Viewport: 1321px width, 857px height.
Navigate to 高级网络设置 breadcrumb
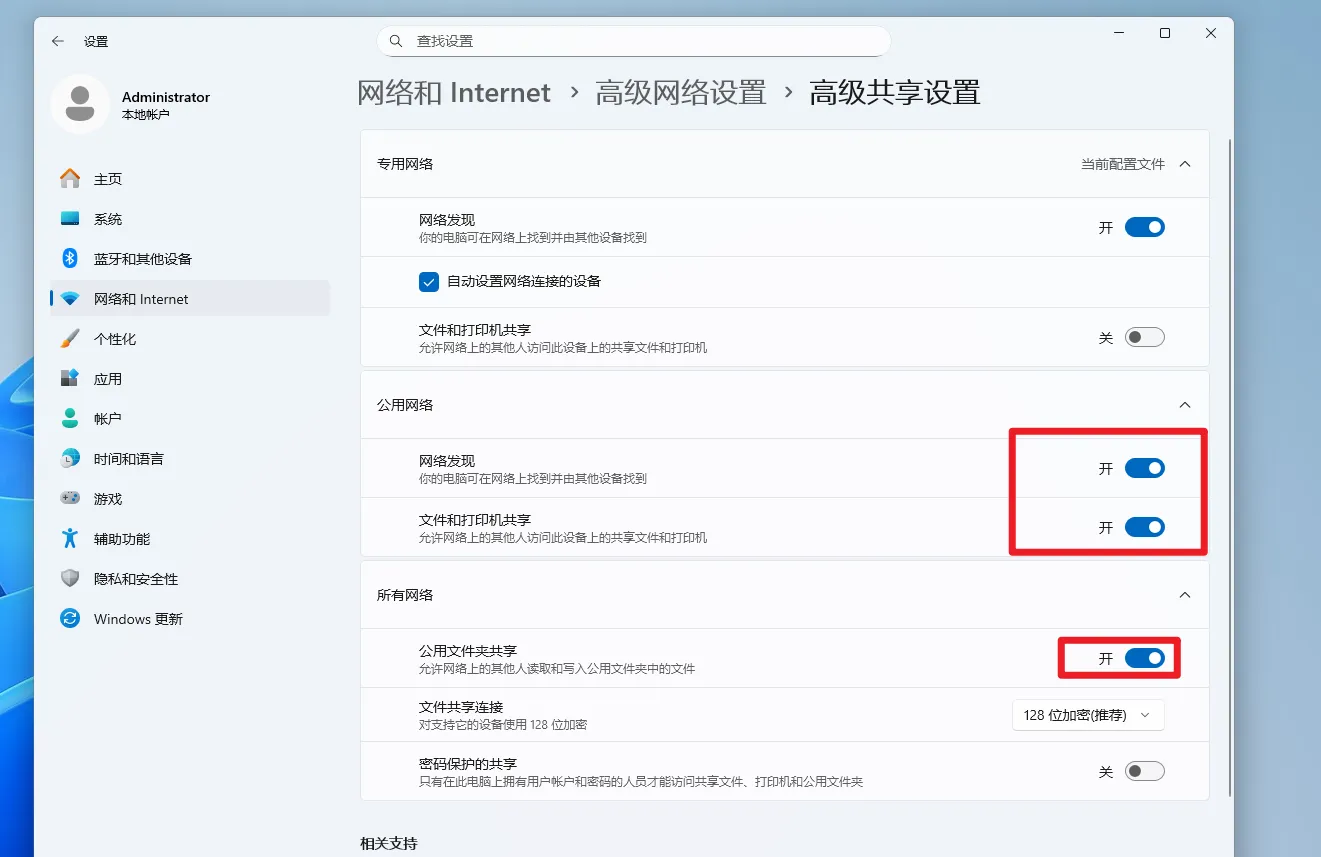pyautogui.click(x=681, y=93)
